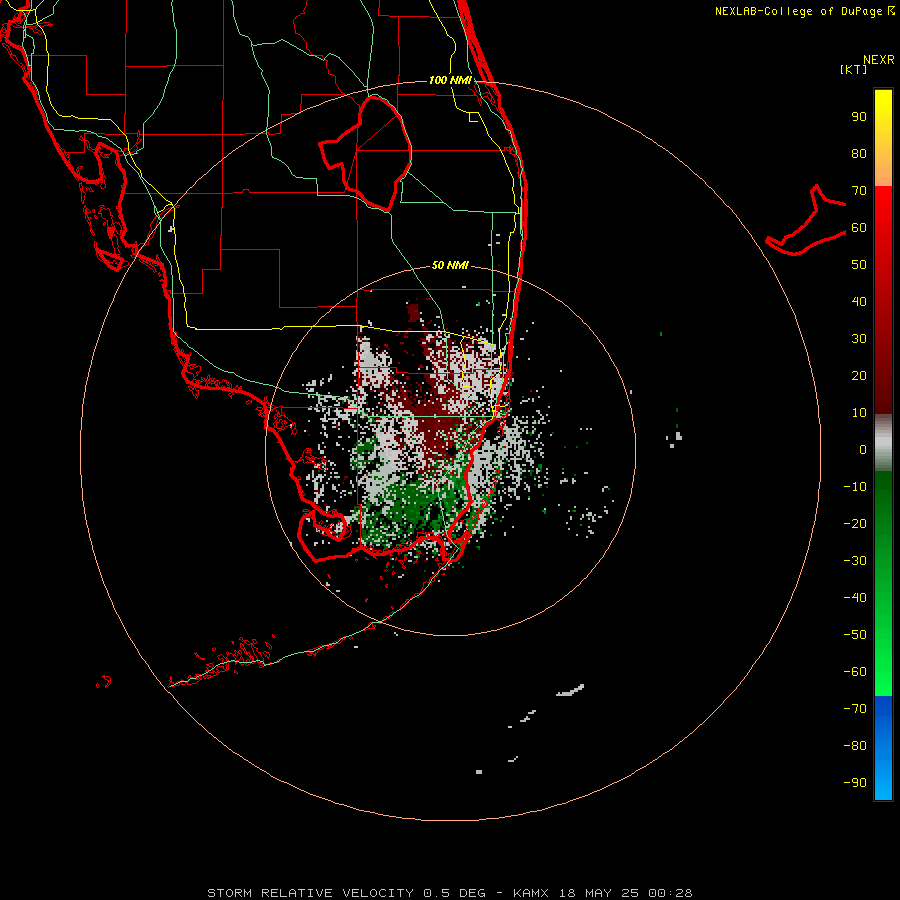Click the -30 value on the velocity scale
The width and height of the screenshot is (900, 900).
point(855,561)
